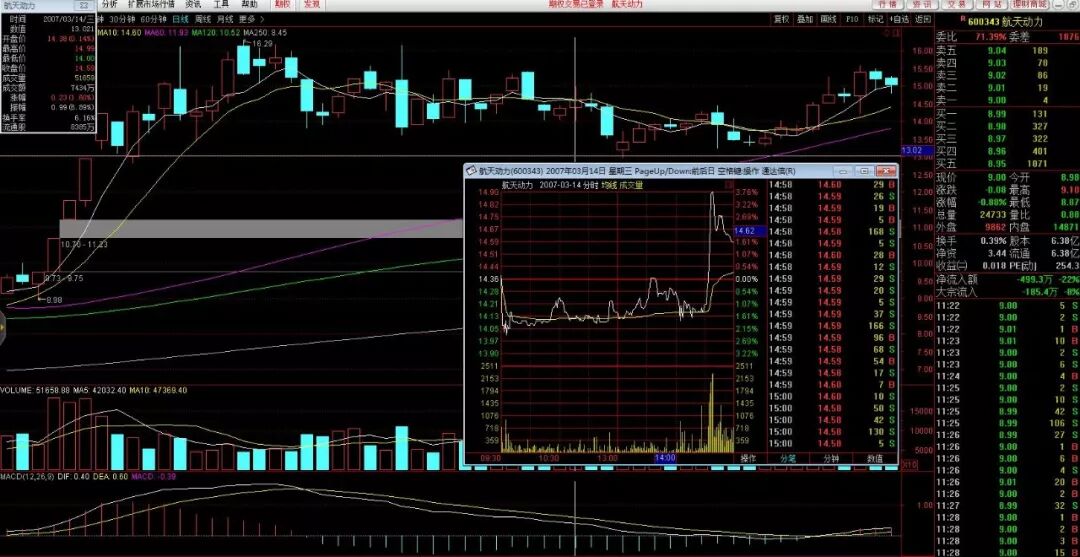Click the 600343 航天动力 stock header

tap(1006, 23)
